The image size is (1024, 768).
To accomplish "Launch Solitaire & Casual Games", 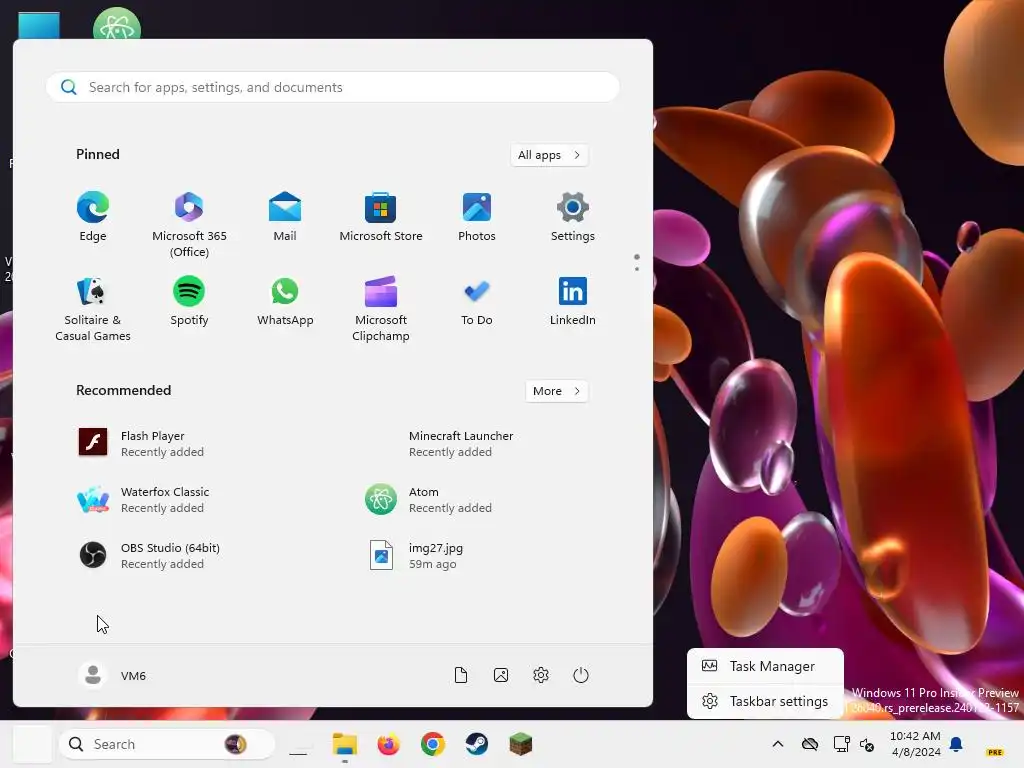I will [93, 308].
